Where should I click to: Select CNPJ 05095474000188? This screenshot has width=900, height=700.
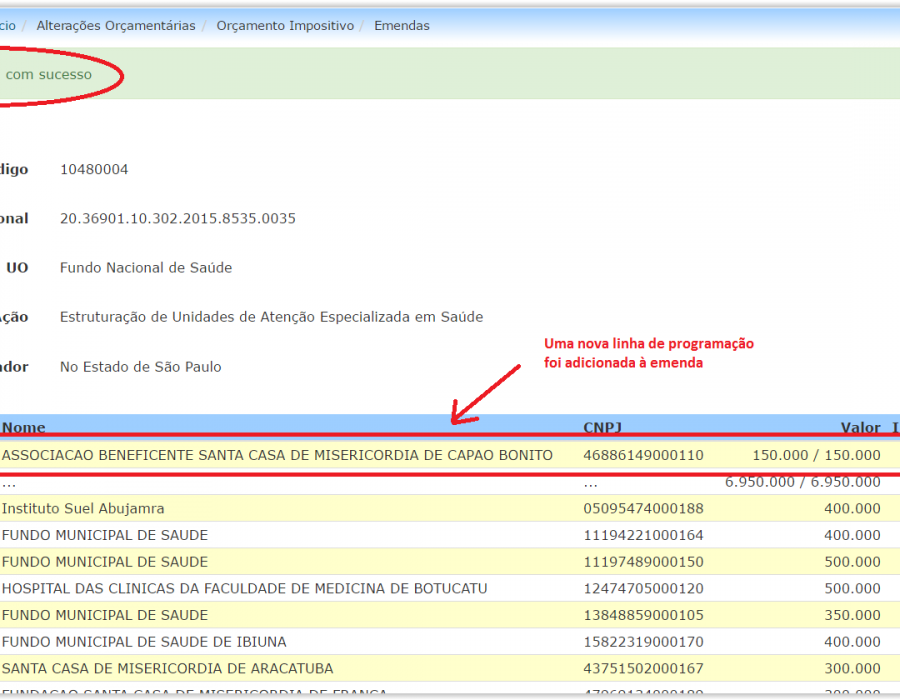pyautogui.click(x=643, y=508)
